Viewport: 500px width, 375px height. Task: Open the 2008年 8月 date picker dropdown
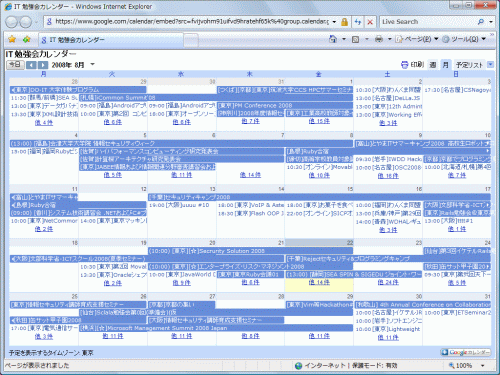pyautogui.click(x=93, y=64)
